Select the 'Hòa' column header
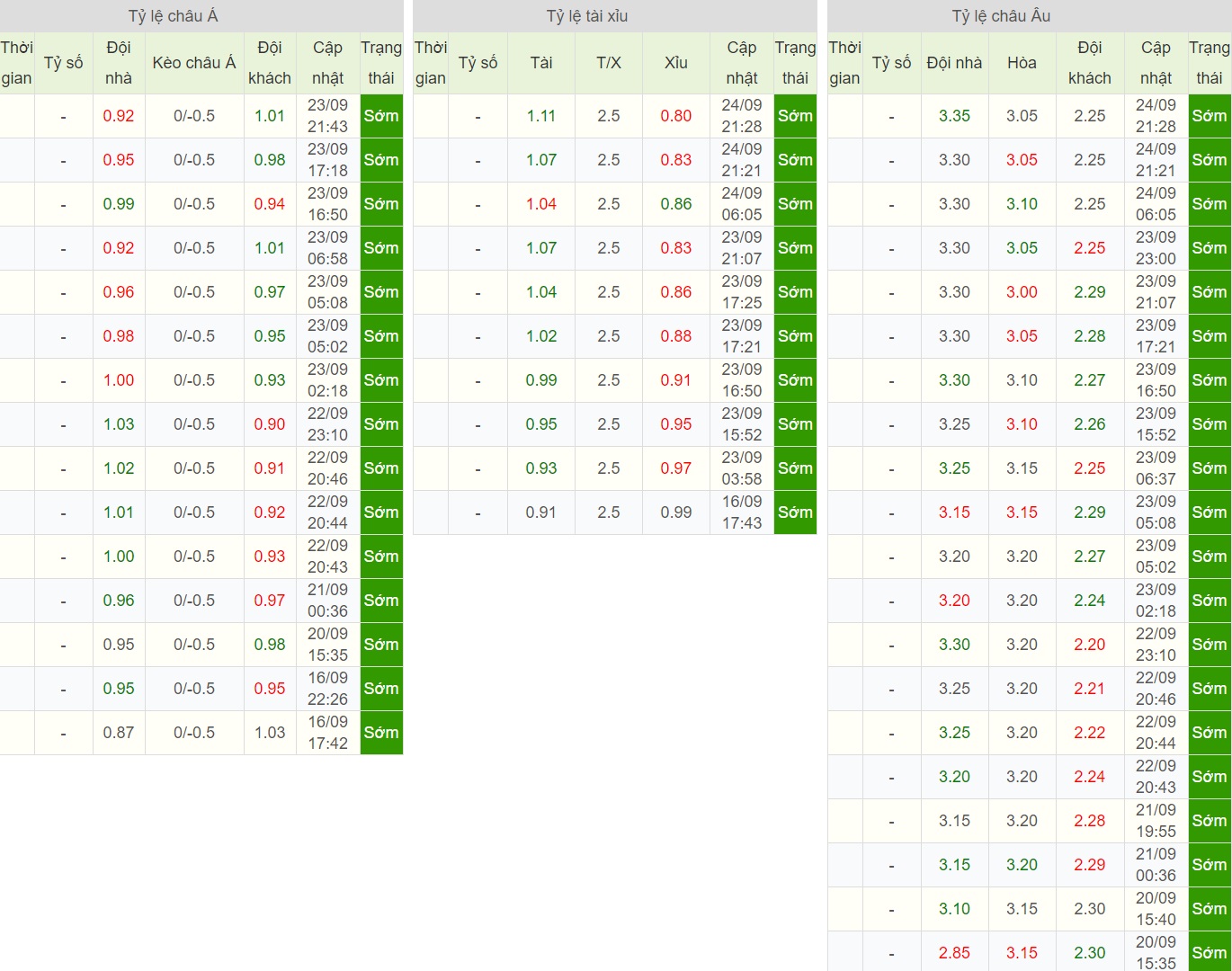Viewport: 1232px width, 971px height. (1022, 63)
